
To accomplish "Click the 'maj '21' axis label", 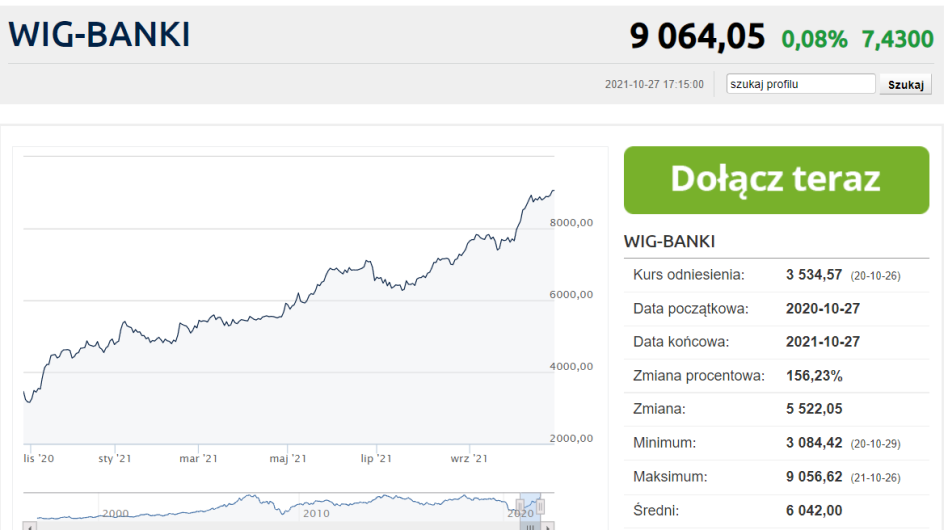I will [288, 459].
